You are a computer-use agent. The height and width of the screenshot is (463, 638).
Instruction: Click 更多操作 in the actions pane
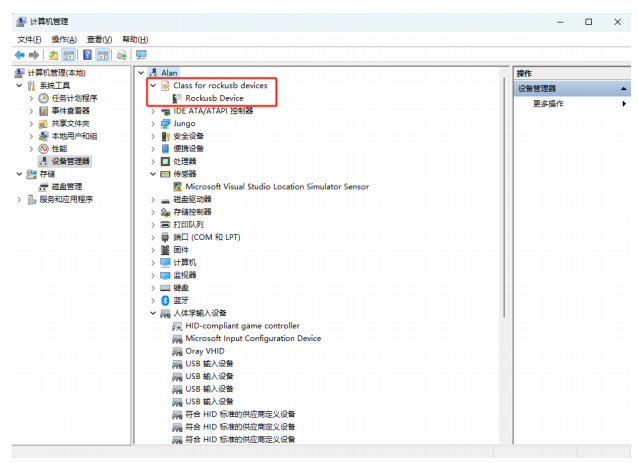pyautogui.click(x=548, y=104)
